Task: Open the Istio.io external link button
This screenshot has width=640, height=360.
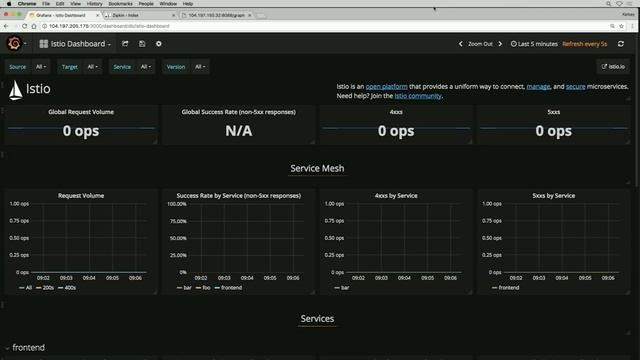Action: 613,67
